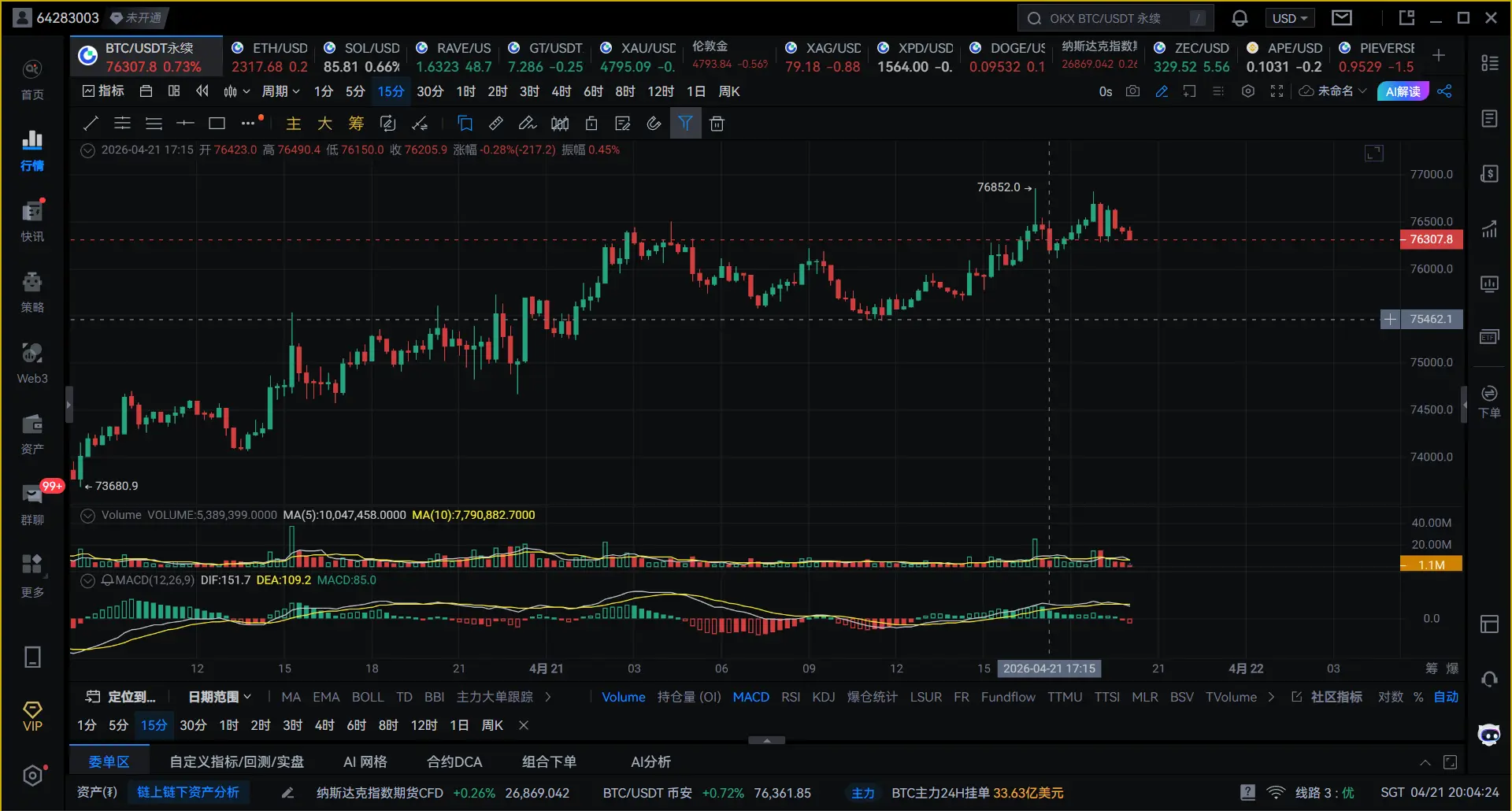This screenshot has height=811, width=1512.
Task: Select the 主 gold tool icon
Action: pyautogui.click(x=293, y=124)
